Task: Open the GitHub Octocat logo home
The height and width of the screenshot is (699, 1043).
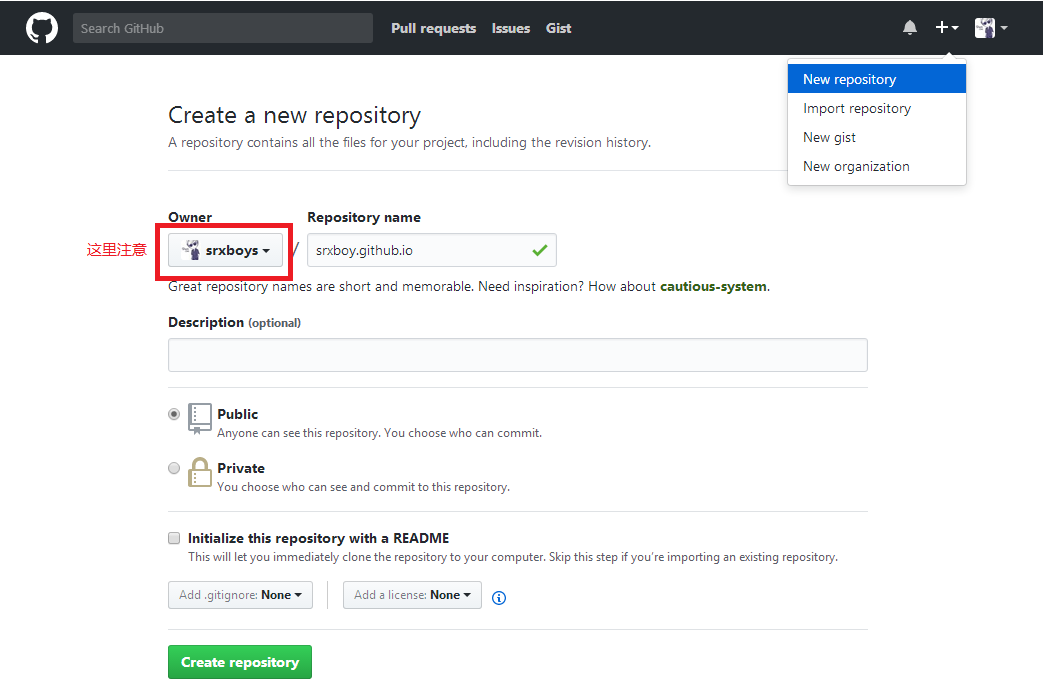Action: click(42, 28)
